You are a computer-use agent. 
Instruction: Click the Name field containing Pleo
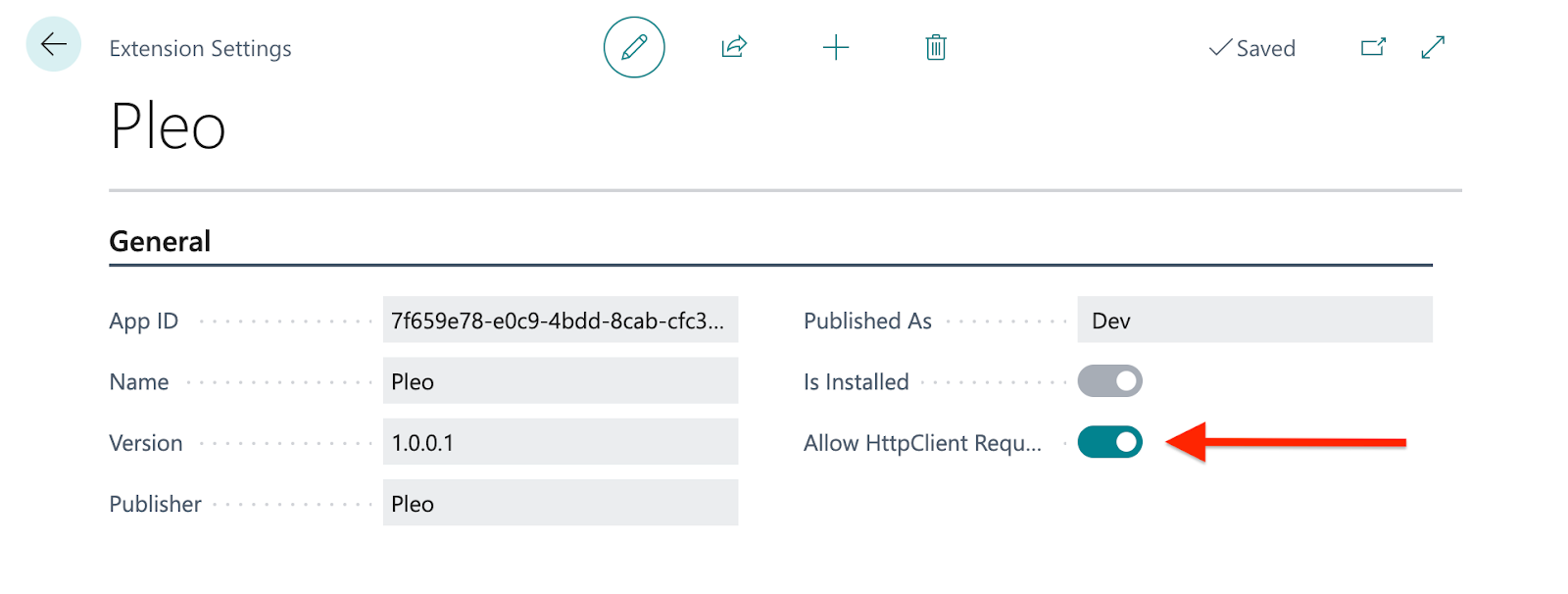[x=561, y=381]
